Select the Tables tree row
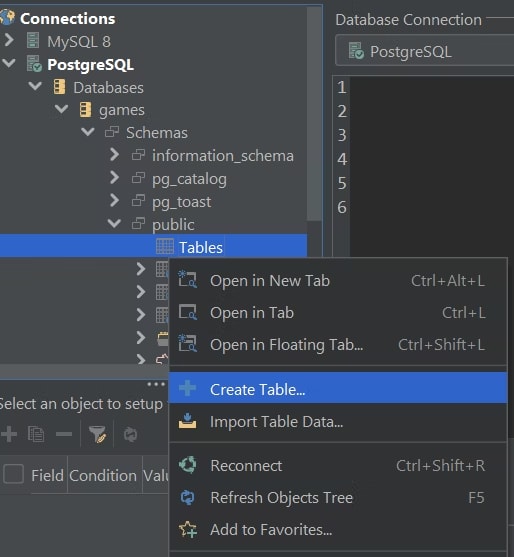This screenshot has width=514, height=557. click(153, 246)
